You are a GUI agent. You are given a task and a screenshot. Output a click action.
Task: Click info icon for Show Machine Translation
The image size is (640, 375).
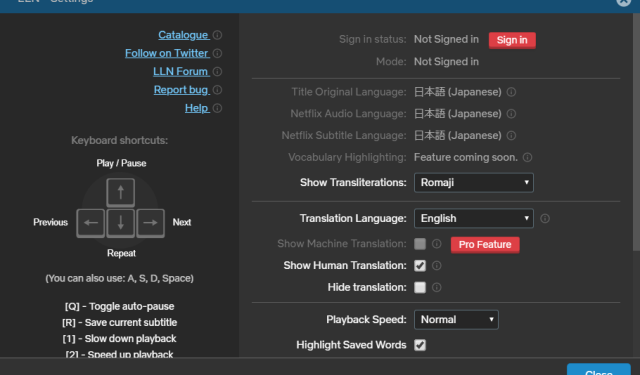[437, 244]
